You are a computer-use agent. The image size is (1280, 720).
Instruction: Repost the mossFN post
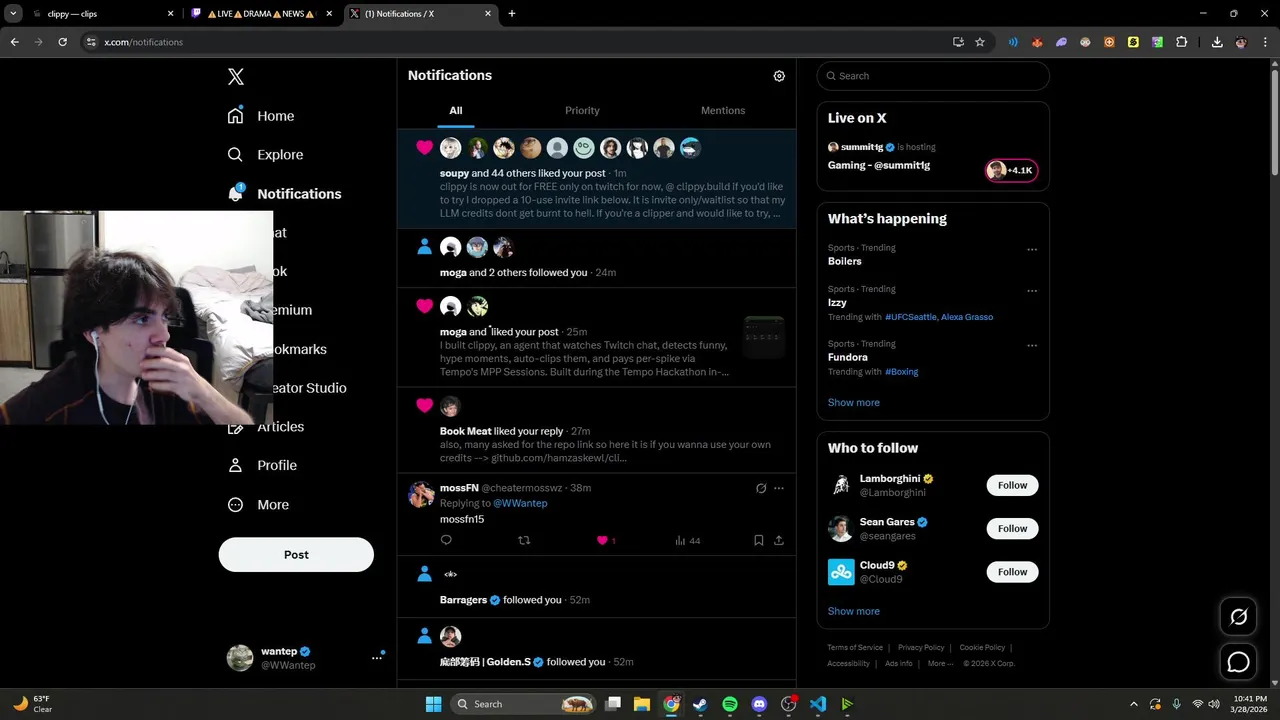(x=524, y=540)
